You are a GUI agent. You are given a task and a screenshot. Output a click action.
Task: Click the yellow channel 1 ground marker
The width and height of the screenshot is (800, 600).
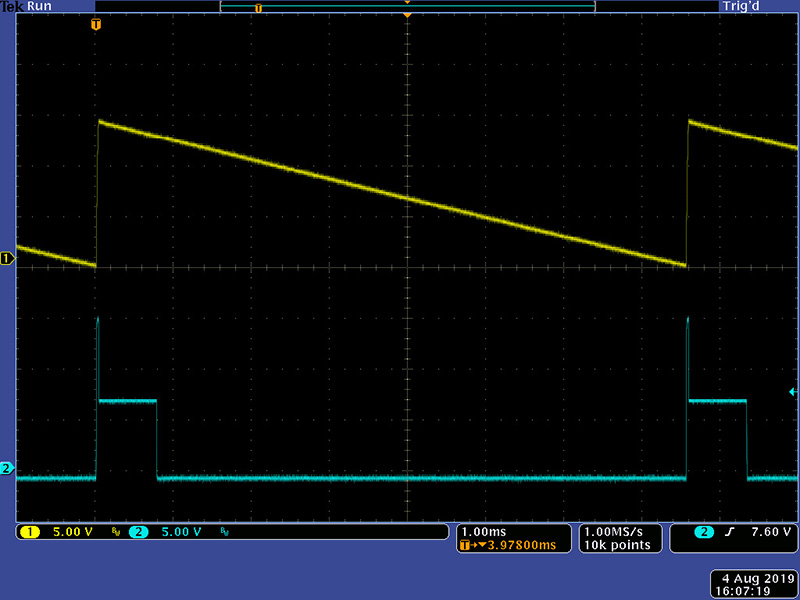click(x=7, y=259)
